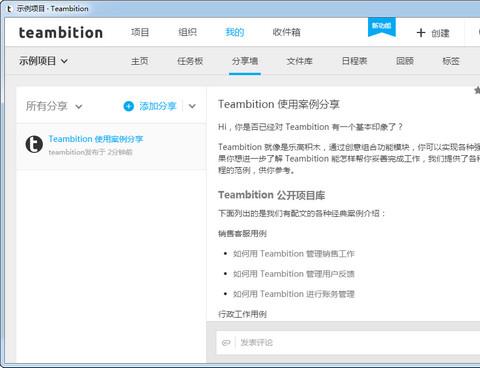Click the 销售客服用例 section label
Screen dimensions: 480x368
242,234
